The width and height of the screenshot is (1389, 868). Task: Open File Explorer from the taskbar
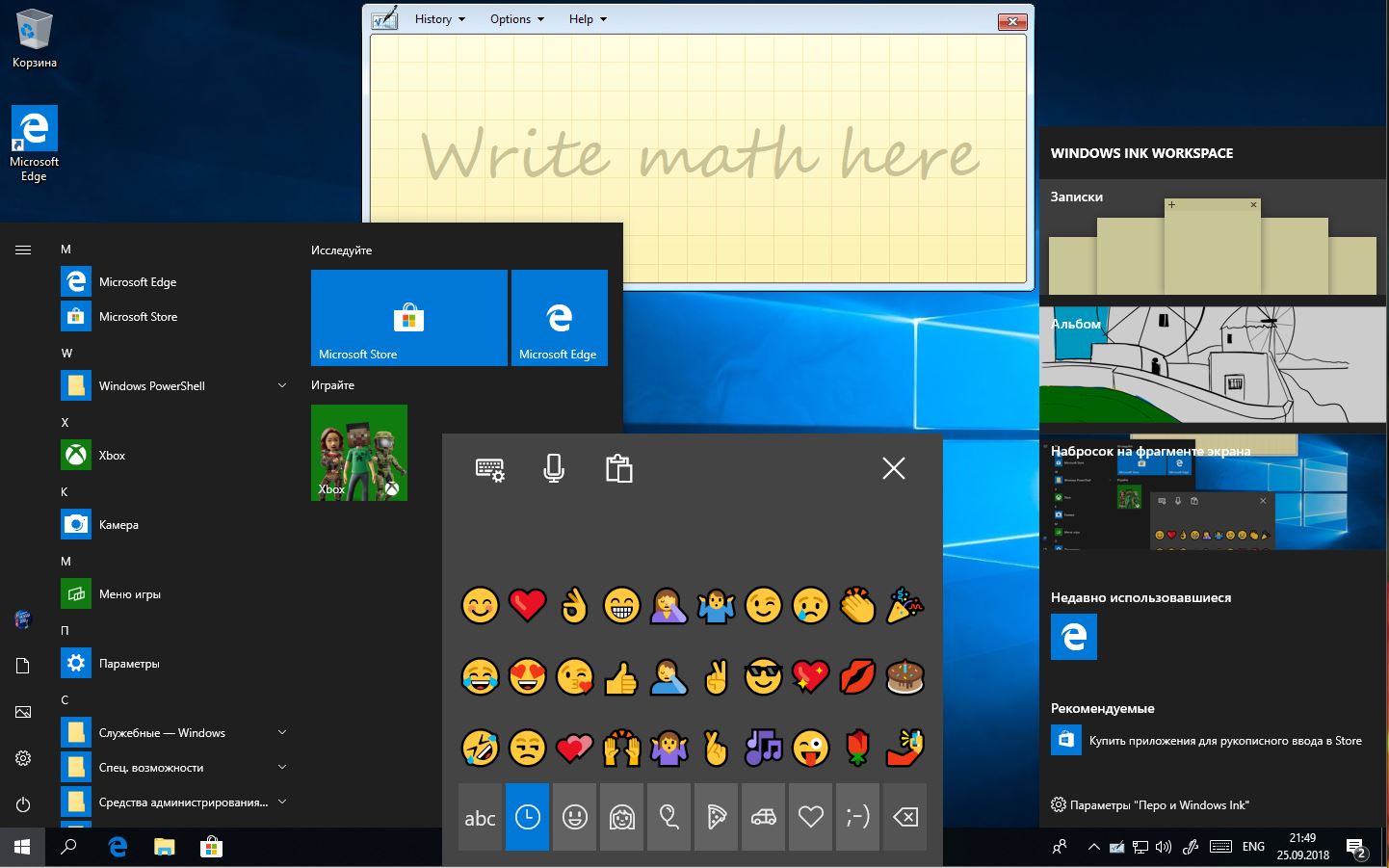[x=165, y=847]
